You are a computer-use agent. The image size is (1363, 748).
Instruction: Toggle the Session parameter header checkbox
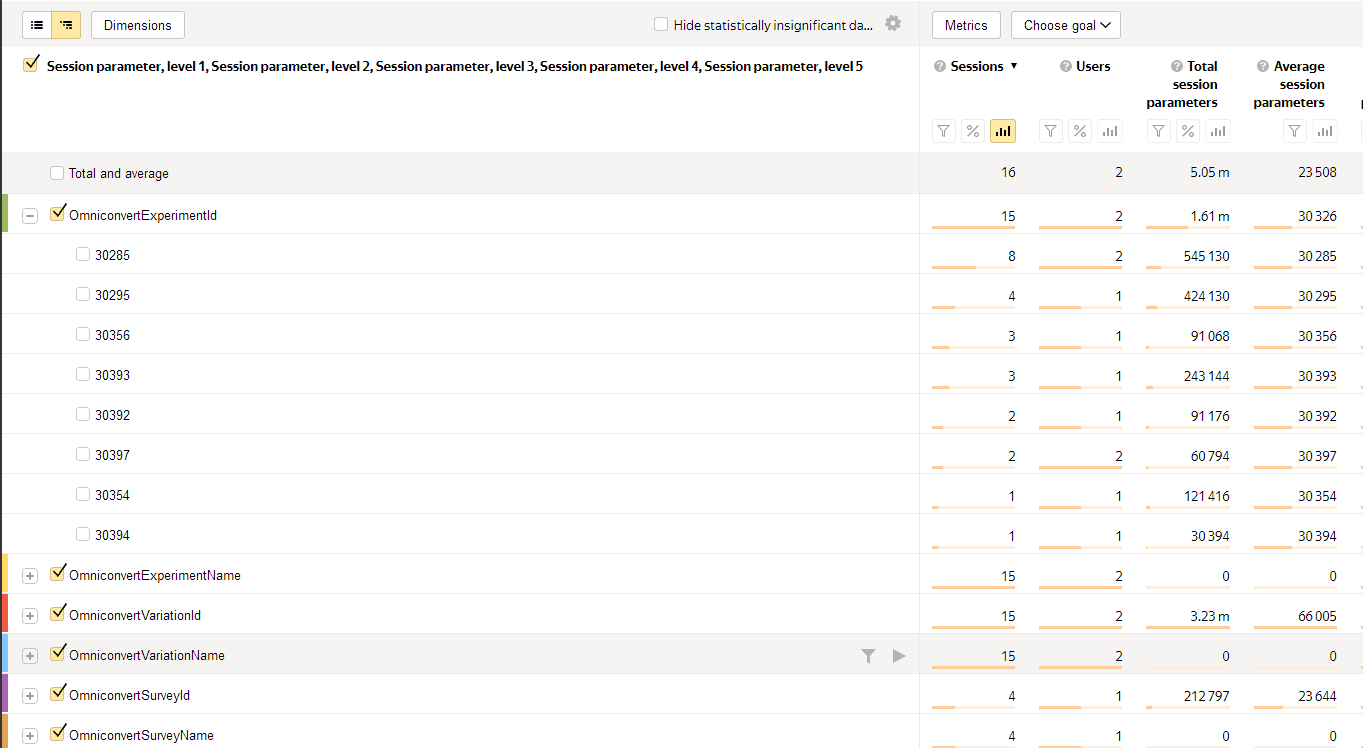pos(30,66)
